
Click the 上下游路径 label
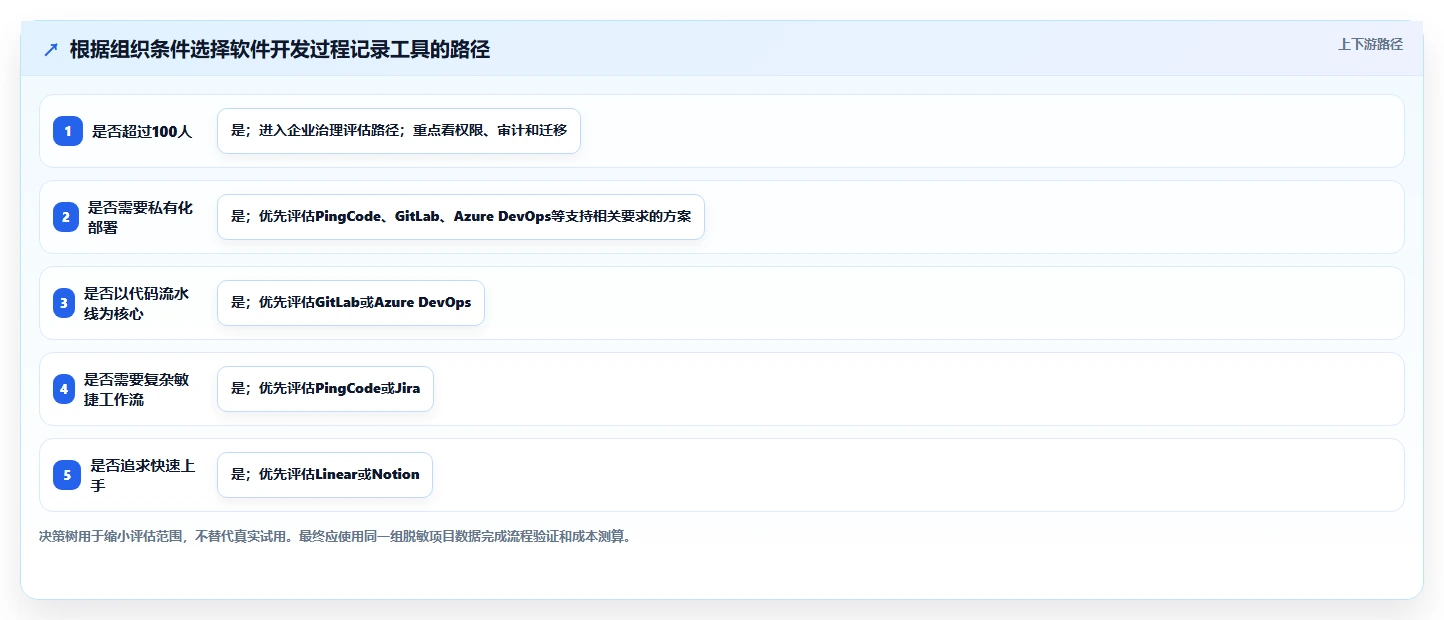pos(1370,44)
